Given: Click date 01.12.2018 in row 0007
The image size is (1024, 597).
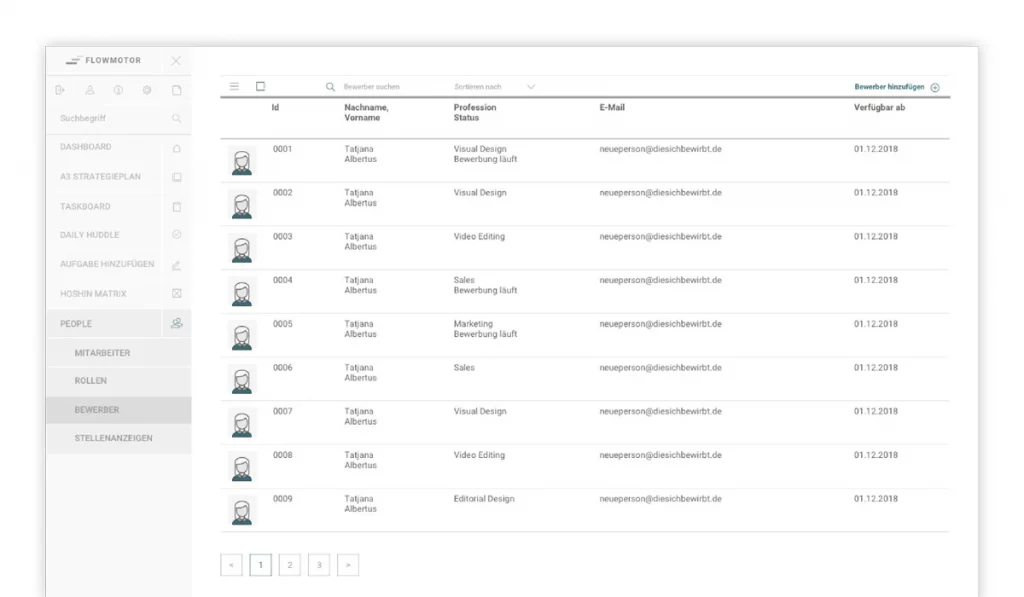Looking at the screenshot, I should (876, 411).
